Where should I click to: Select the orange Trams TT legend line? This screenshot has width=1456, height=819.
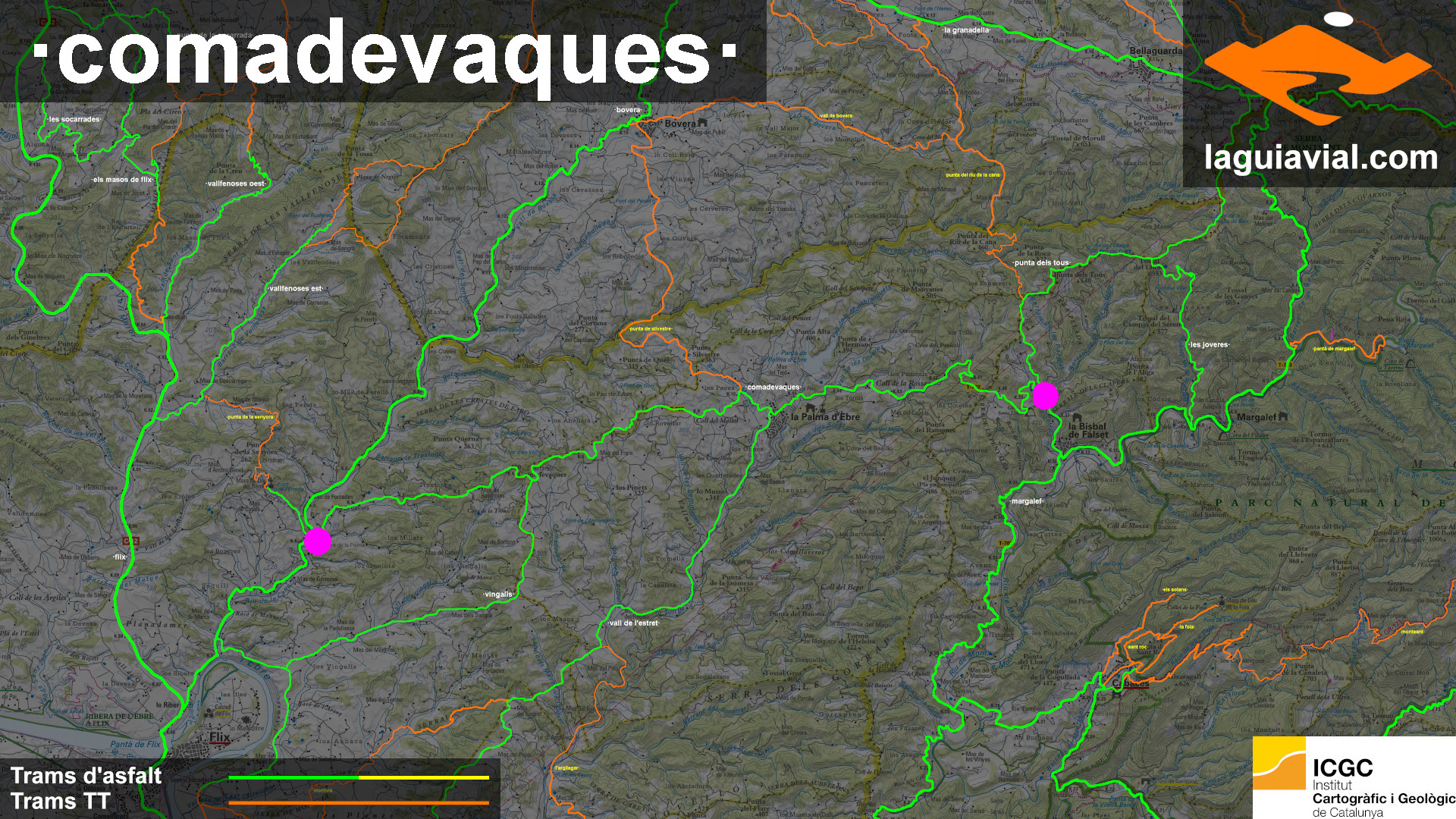[358, 802]
